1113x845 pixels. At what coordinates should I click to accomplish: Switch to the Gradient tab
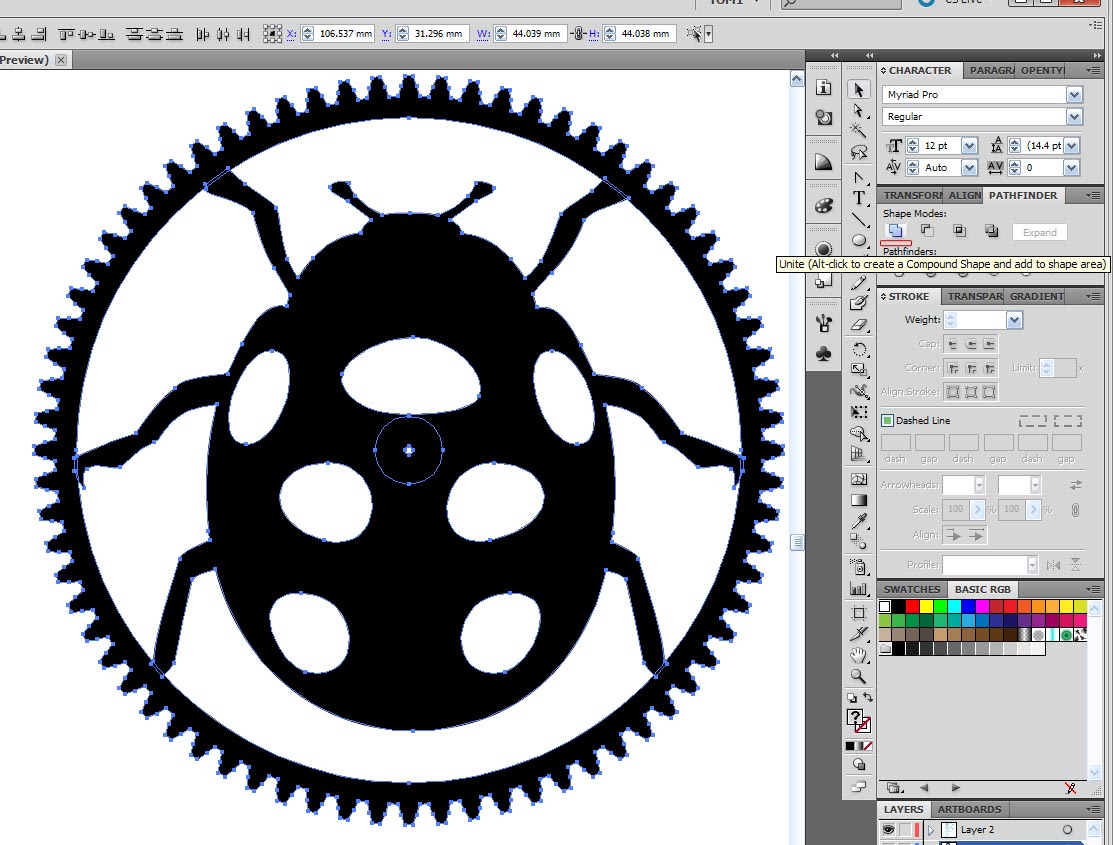[x=1036, y=296]
